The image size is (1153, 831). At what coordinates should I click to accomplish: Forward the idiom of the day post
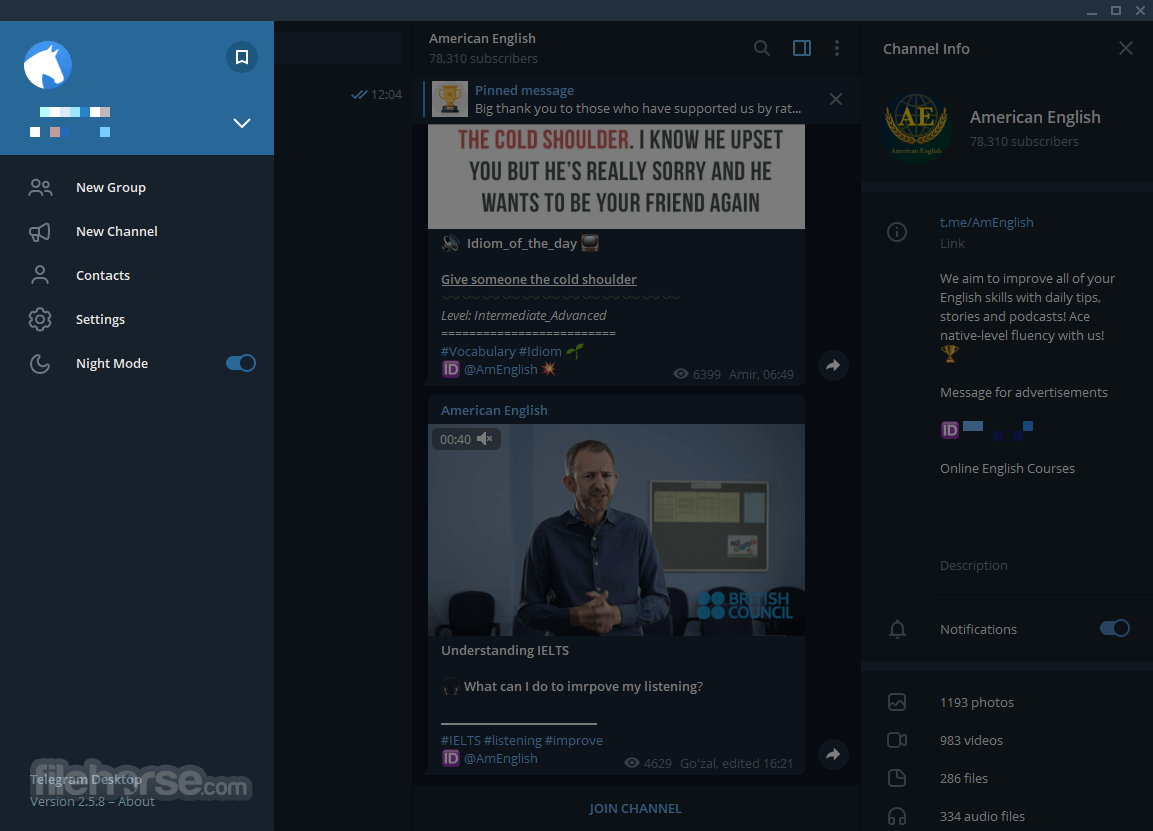833,365
